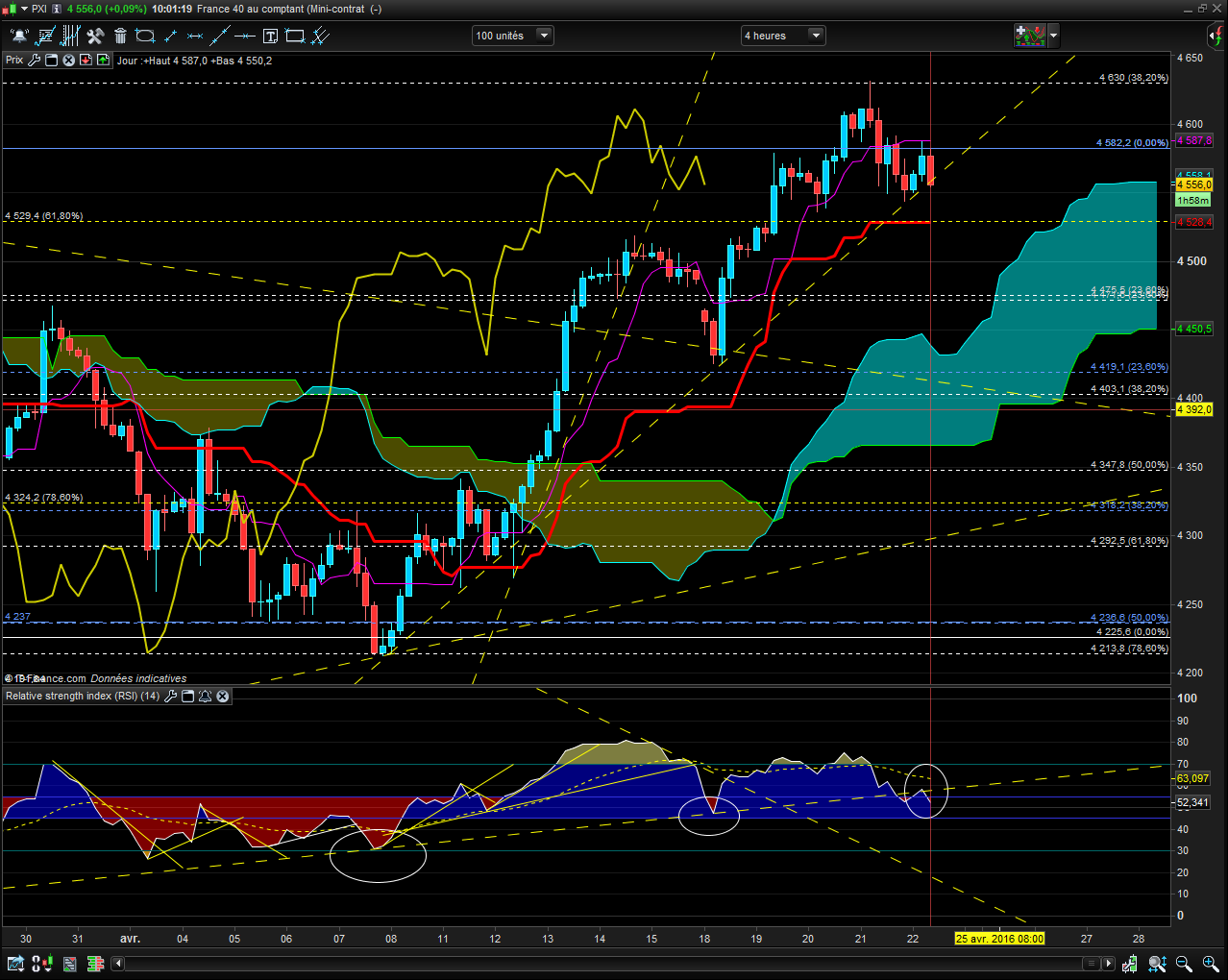Click the price panel window icon
The image size is (1228, 980).
[52, 60]
